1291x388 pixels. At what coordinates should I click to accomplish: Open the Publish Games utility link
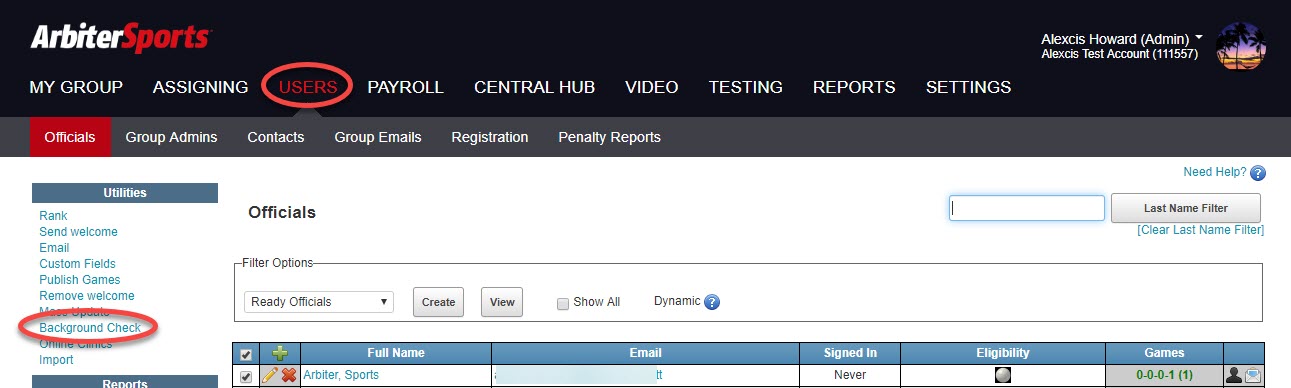(x=79, y=280)
